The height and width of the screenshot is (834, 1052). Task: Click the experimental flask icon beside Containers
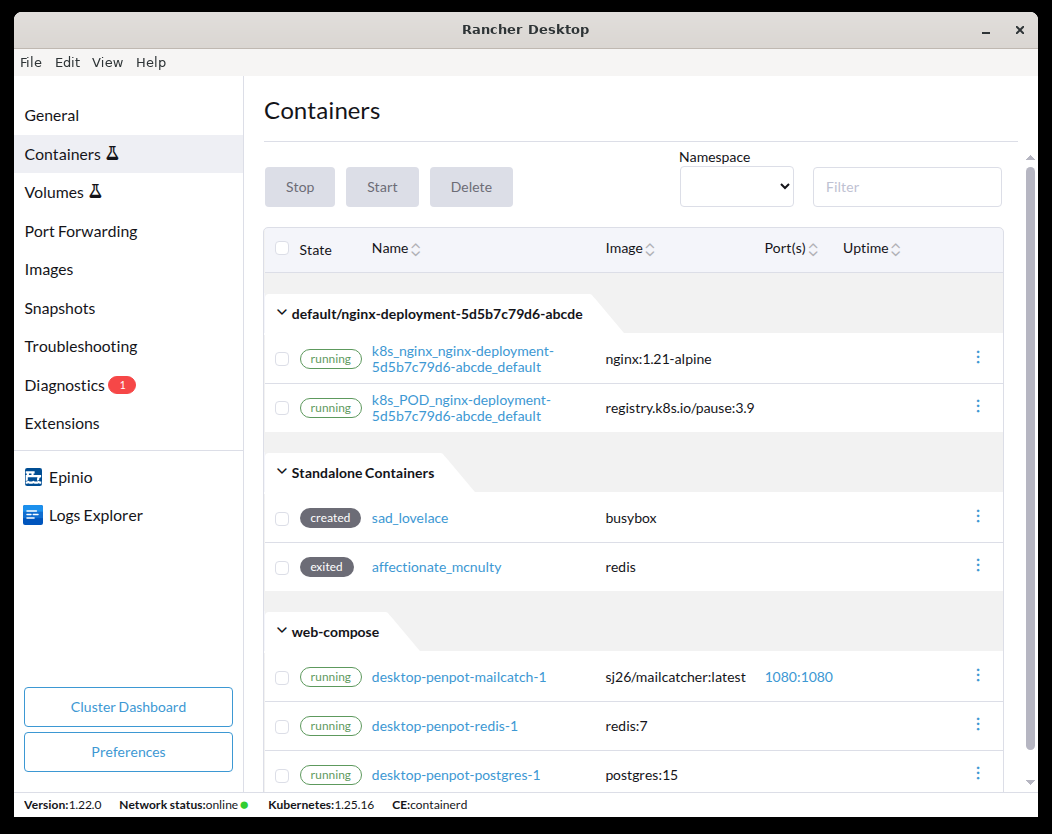coord(111,153)
